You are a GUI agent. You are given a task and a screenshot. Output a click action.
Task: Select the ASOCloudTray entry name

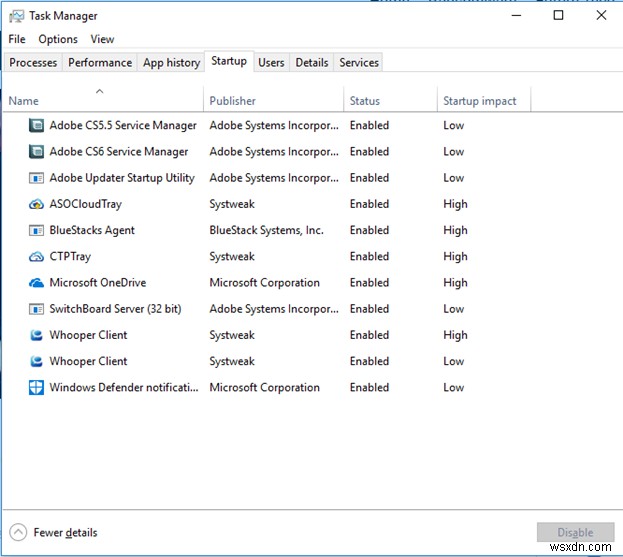(x=85, y=204)
